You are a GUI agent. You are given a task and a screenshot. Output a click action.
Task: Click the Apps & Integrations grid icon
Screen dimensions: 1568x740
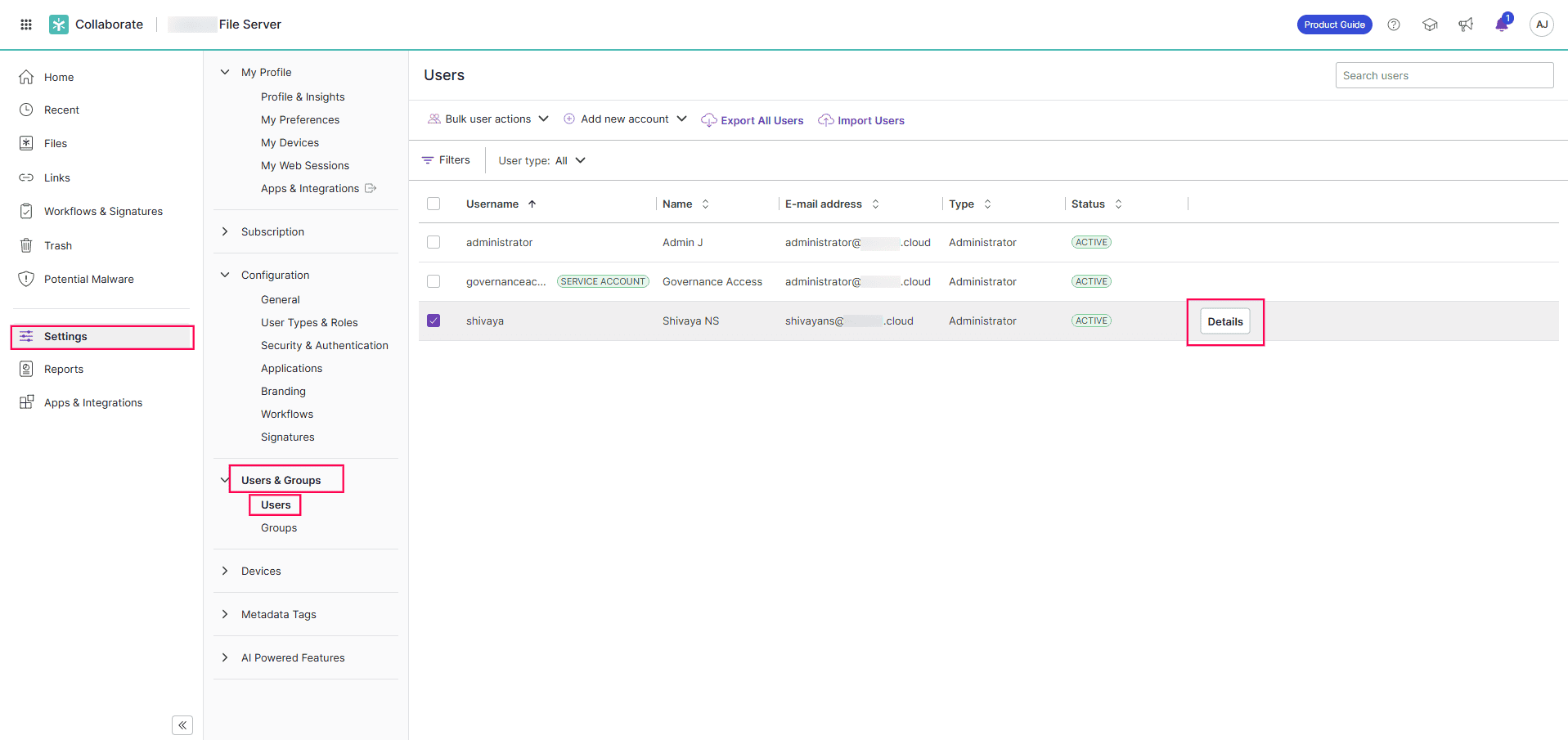click(x=26, y=402)
